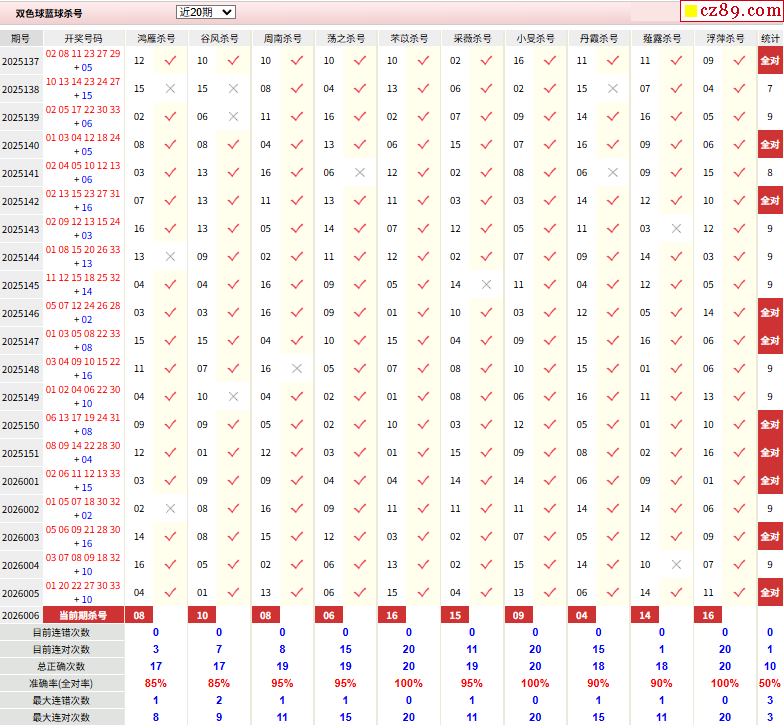Click the 全对 badge in row 2026003

point(770,537)
